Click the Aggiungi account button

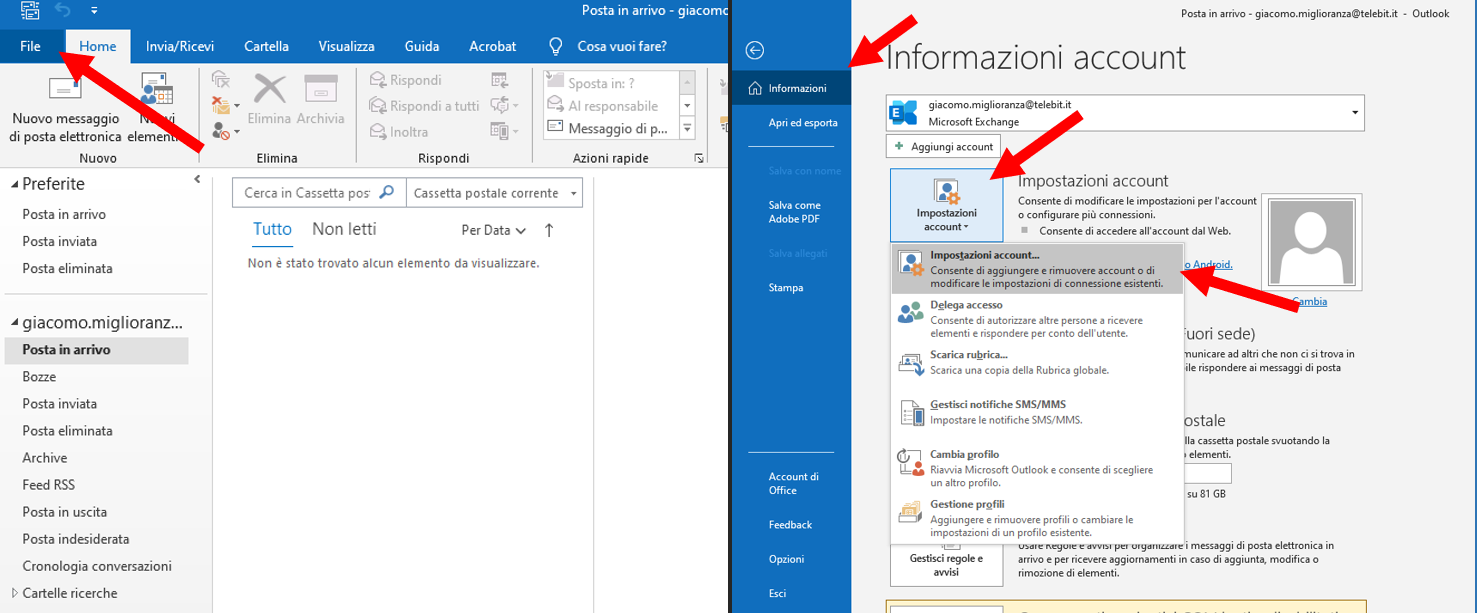943,147
